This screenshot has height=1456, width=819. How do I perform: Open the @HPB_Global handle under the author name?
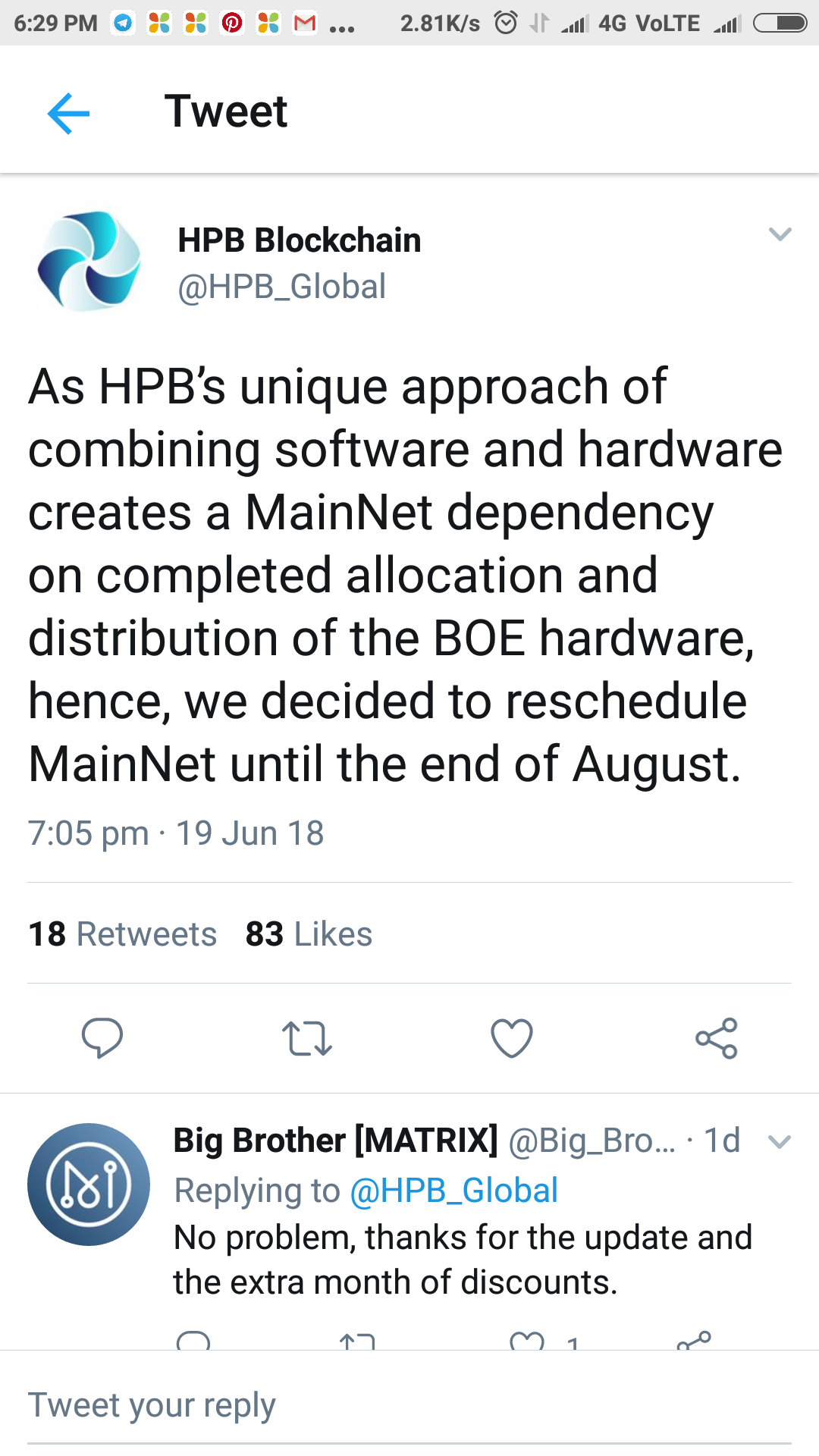[x=282, y=287]
